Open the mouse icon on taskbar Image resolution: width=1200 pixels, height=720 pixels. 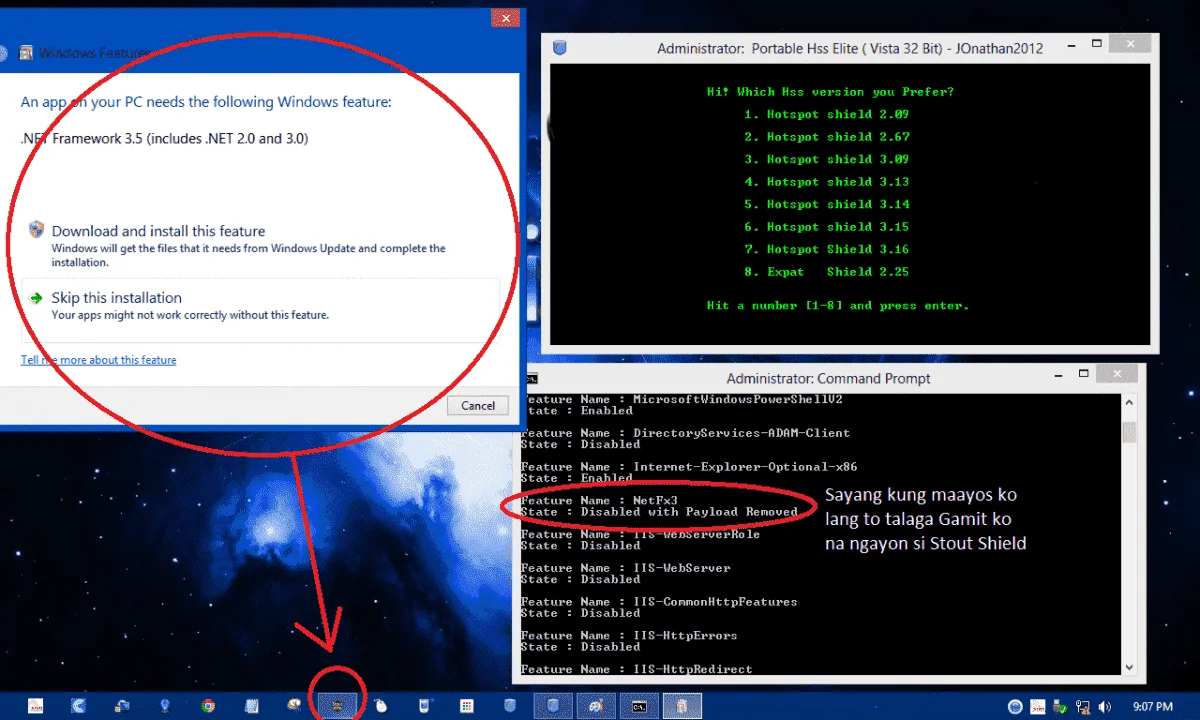click(380, 706)
